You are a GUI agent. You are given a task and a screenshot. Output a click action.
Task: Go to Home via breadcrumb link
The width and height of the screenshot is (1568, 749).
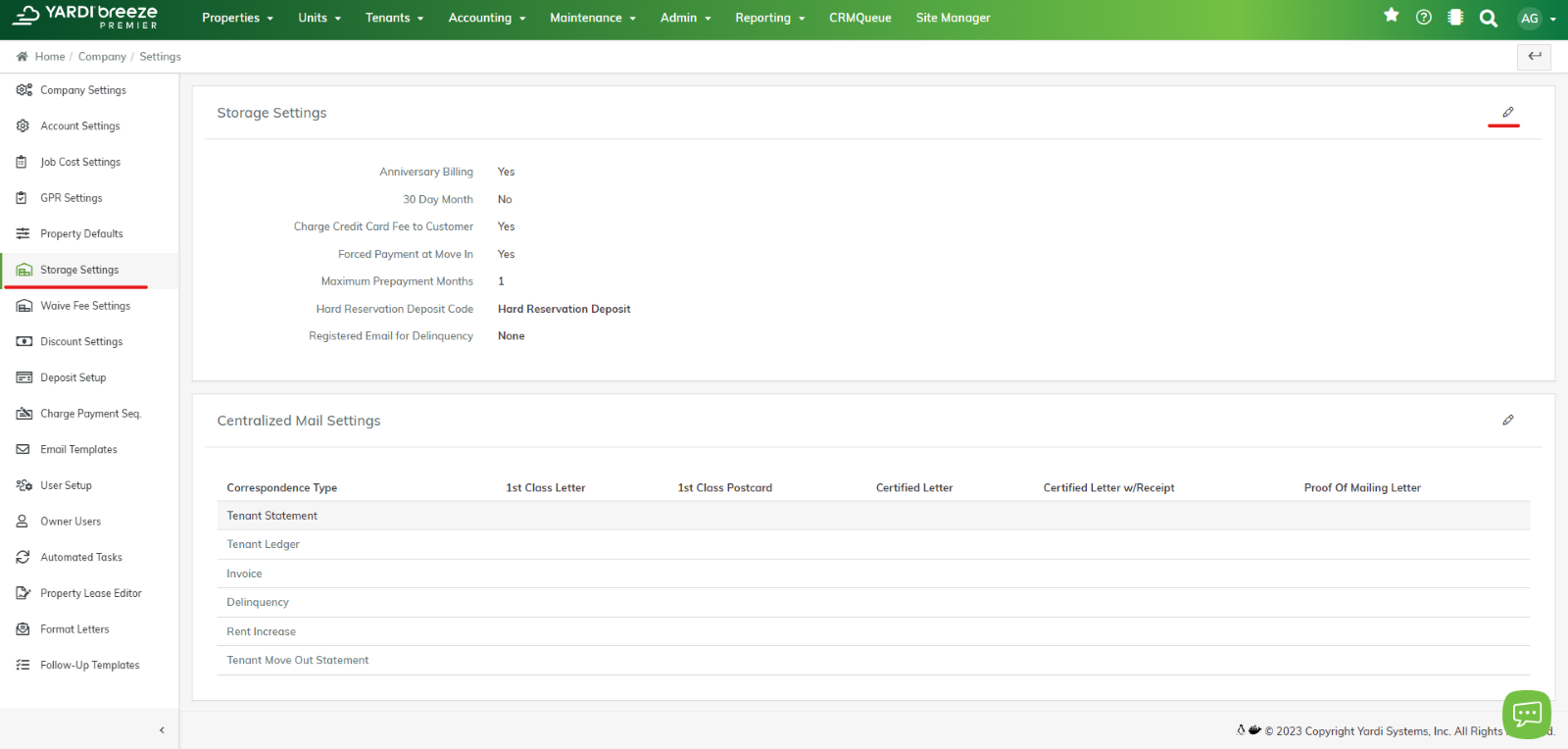click(49, 57)
